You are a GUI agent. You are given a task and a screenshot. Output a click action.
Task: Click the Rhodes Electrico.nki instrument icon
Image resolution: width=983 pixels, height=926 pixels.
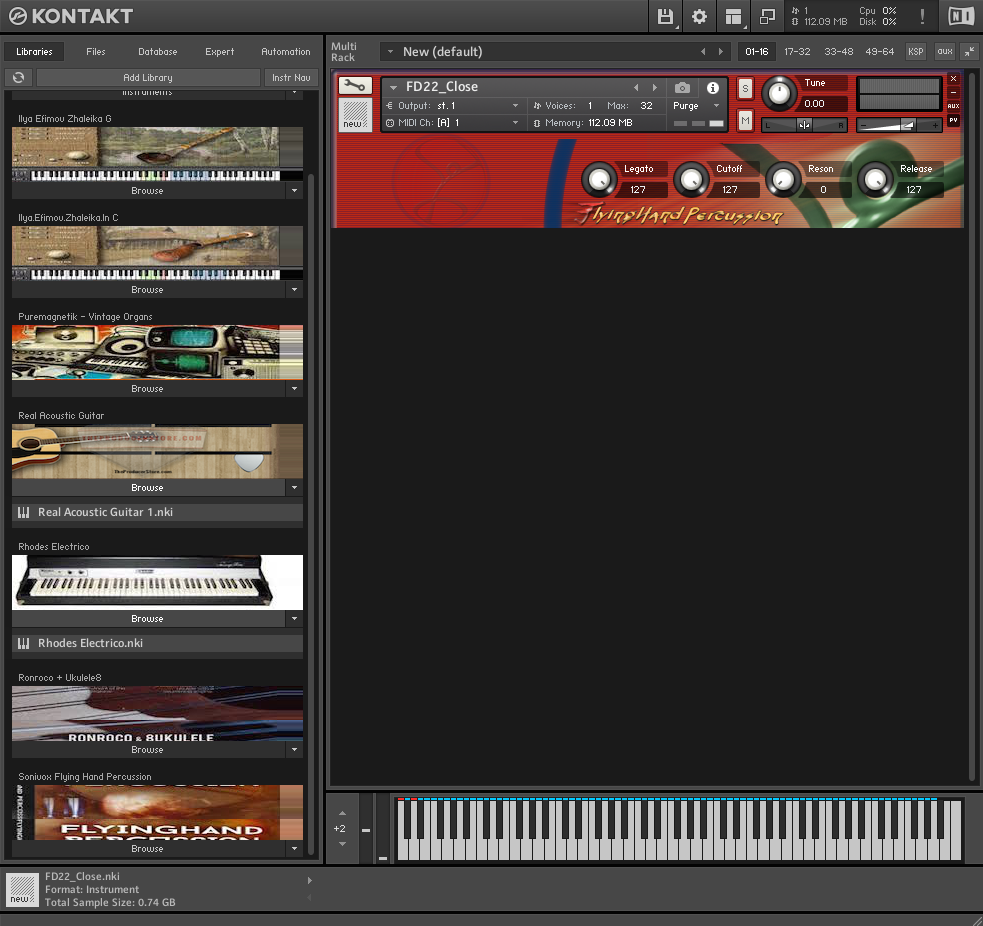(x=24, y=644)
